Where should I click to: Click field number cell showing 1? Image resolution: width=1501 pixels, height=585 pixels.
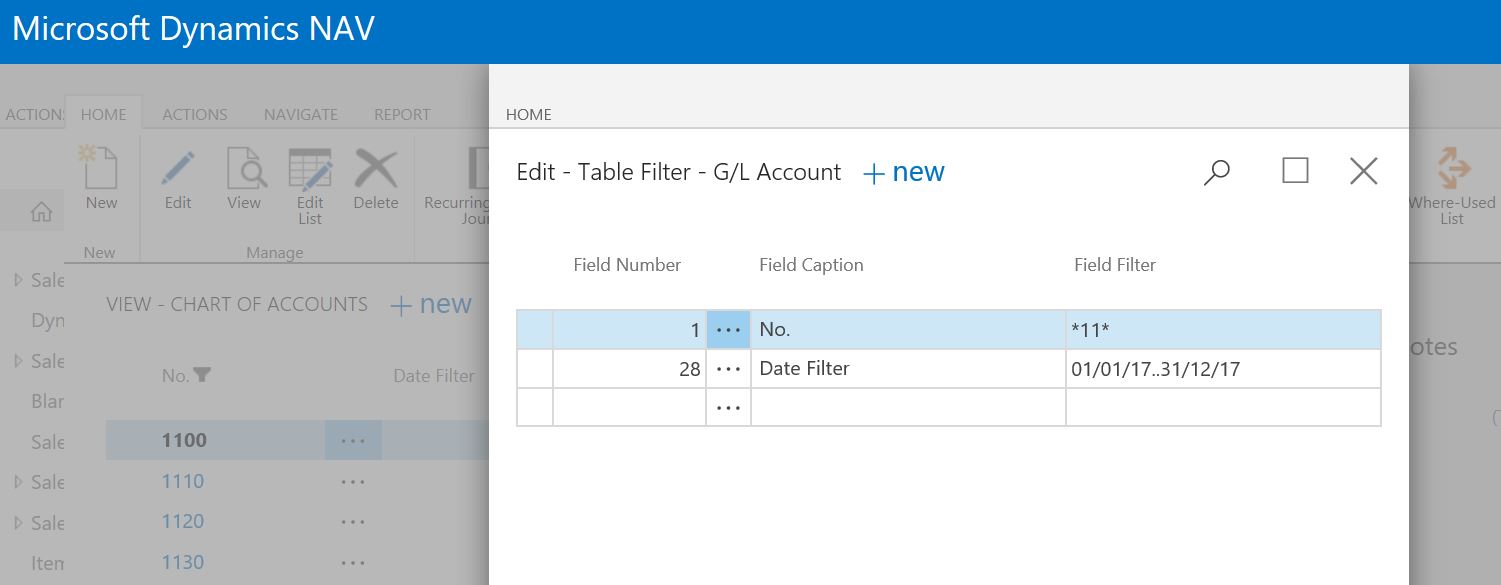(x=629, y=330)
